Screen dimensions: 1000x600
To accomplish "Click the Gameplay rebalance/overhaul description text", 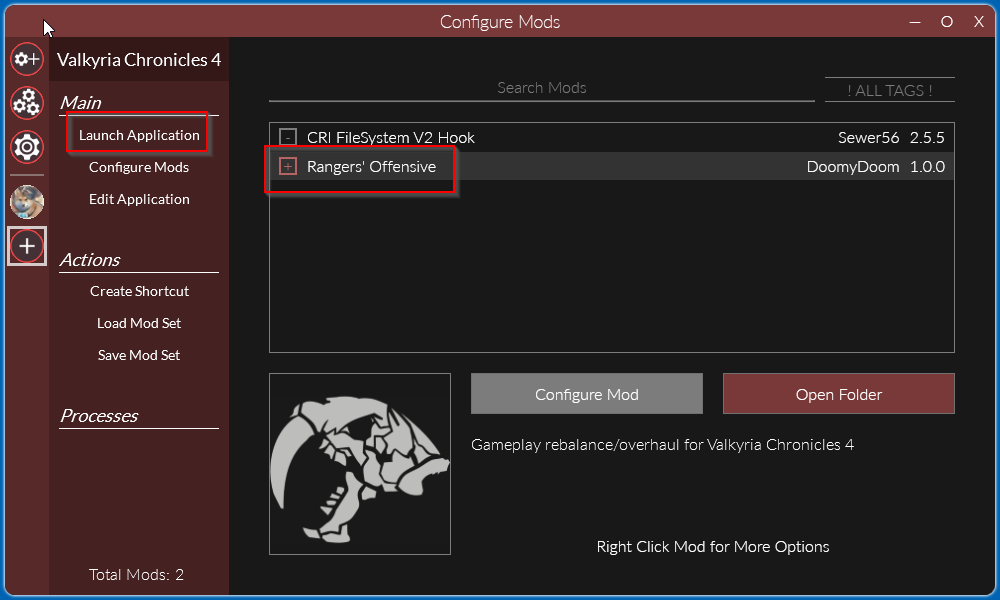I will [x=662, y=444].
